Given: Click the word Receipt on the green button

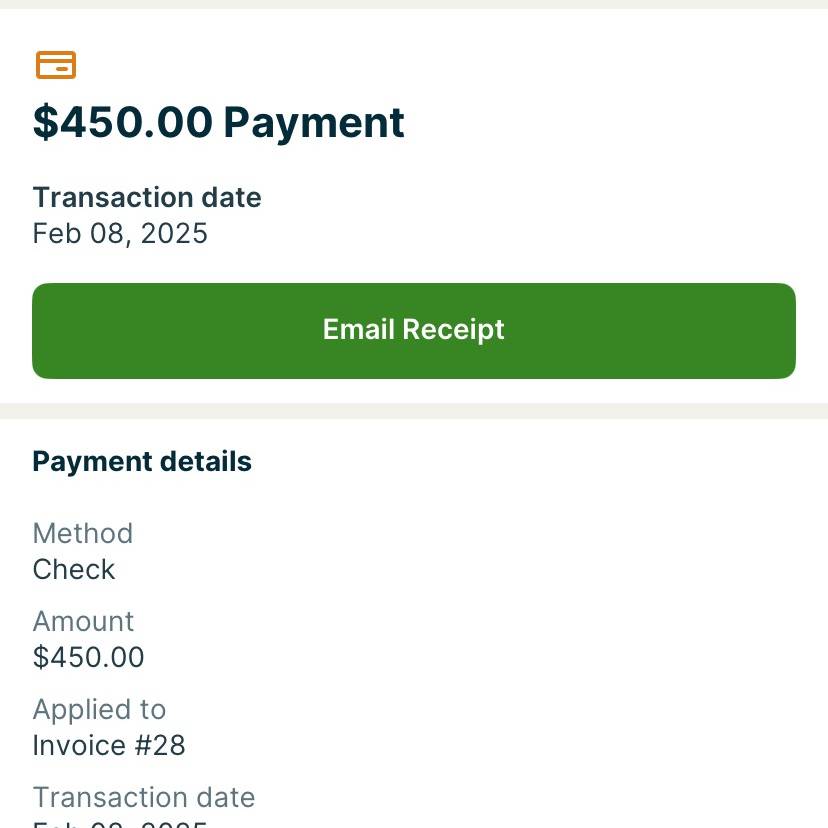Looking at the screenshot, I should [x=453, y=331].
